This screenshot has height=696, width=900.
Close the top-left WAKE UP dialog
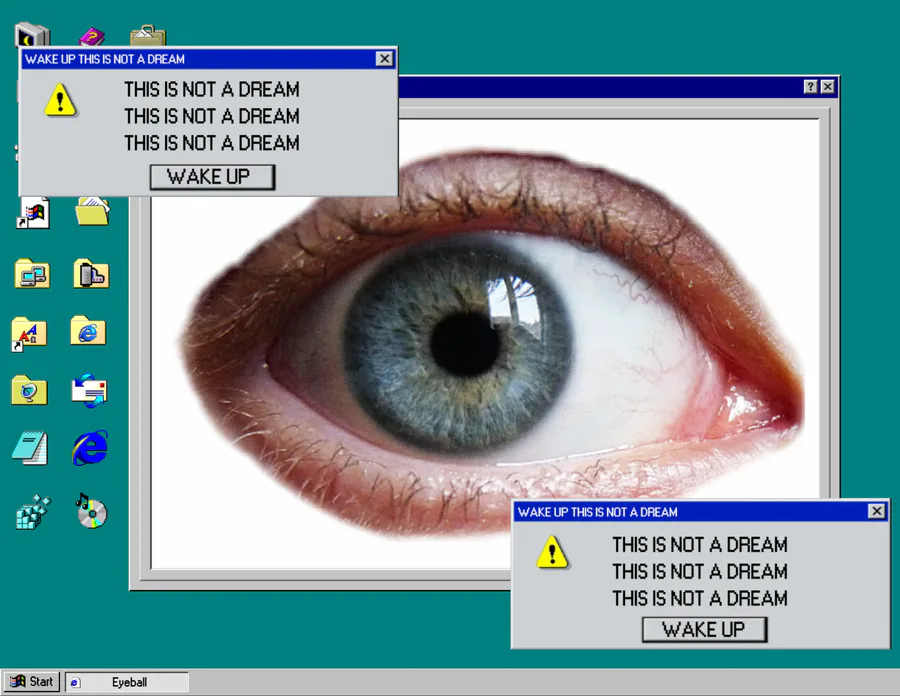(x=385, y=59)
